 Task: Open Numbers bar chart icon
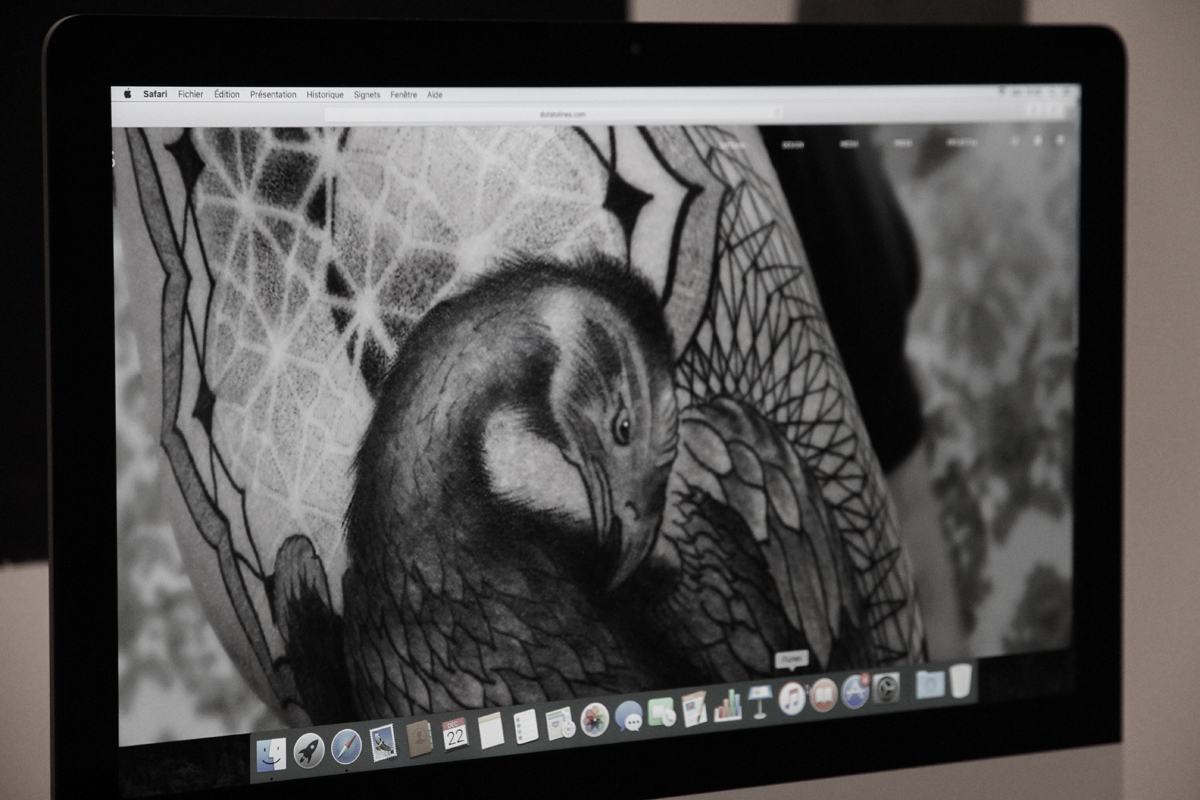pos(728,704)
